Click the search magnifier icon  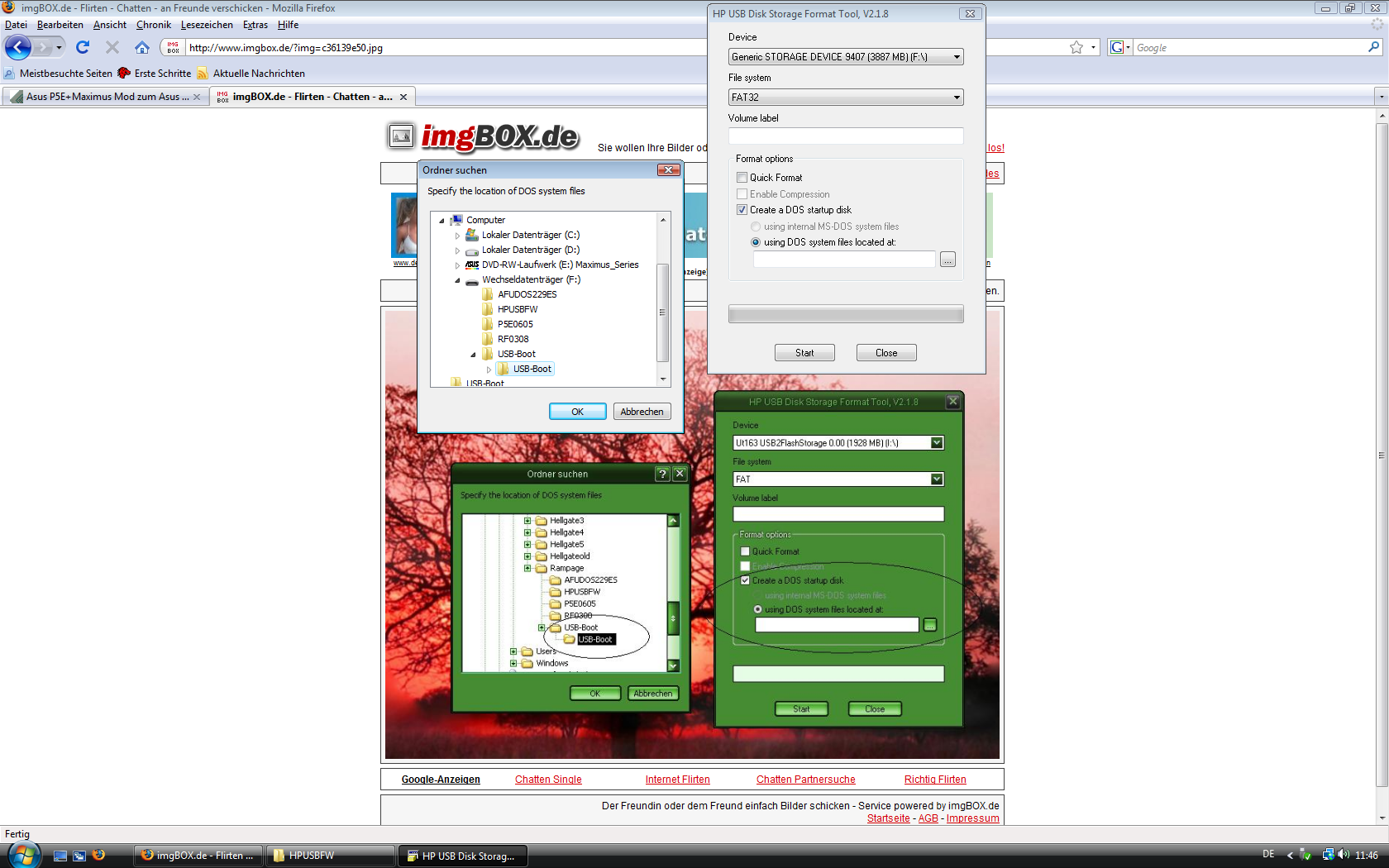tap(1373, 47)
